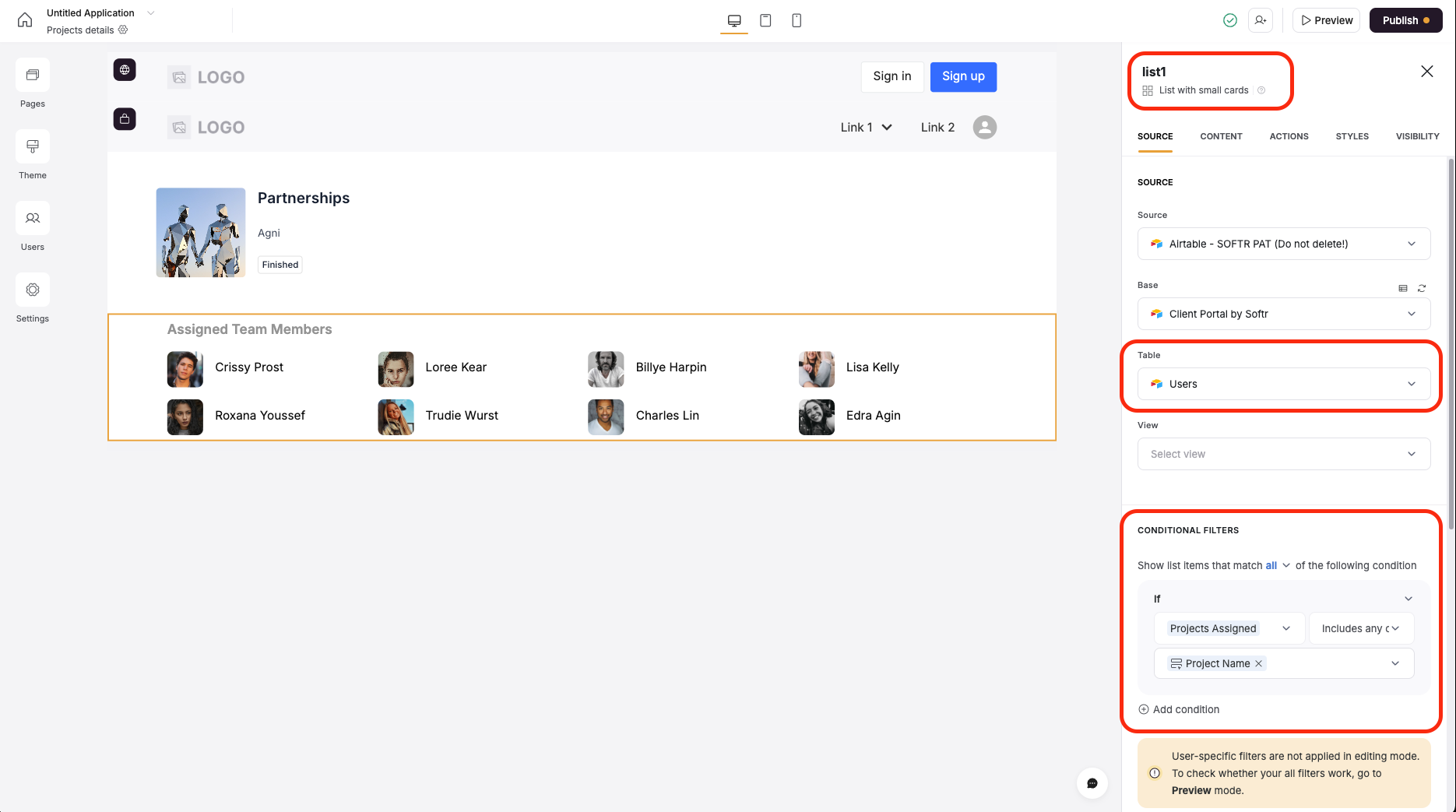Switch to the VISIBILITY tab
Image resolution: width=1456 pixels, height=812 pixels.
point(1417,136)
